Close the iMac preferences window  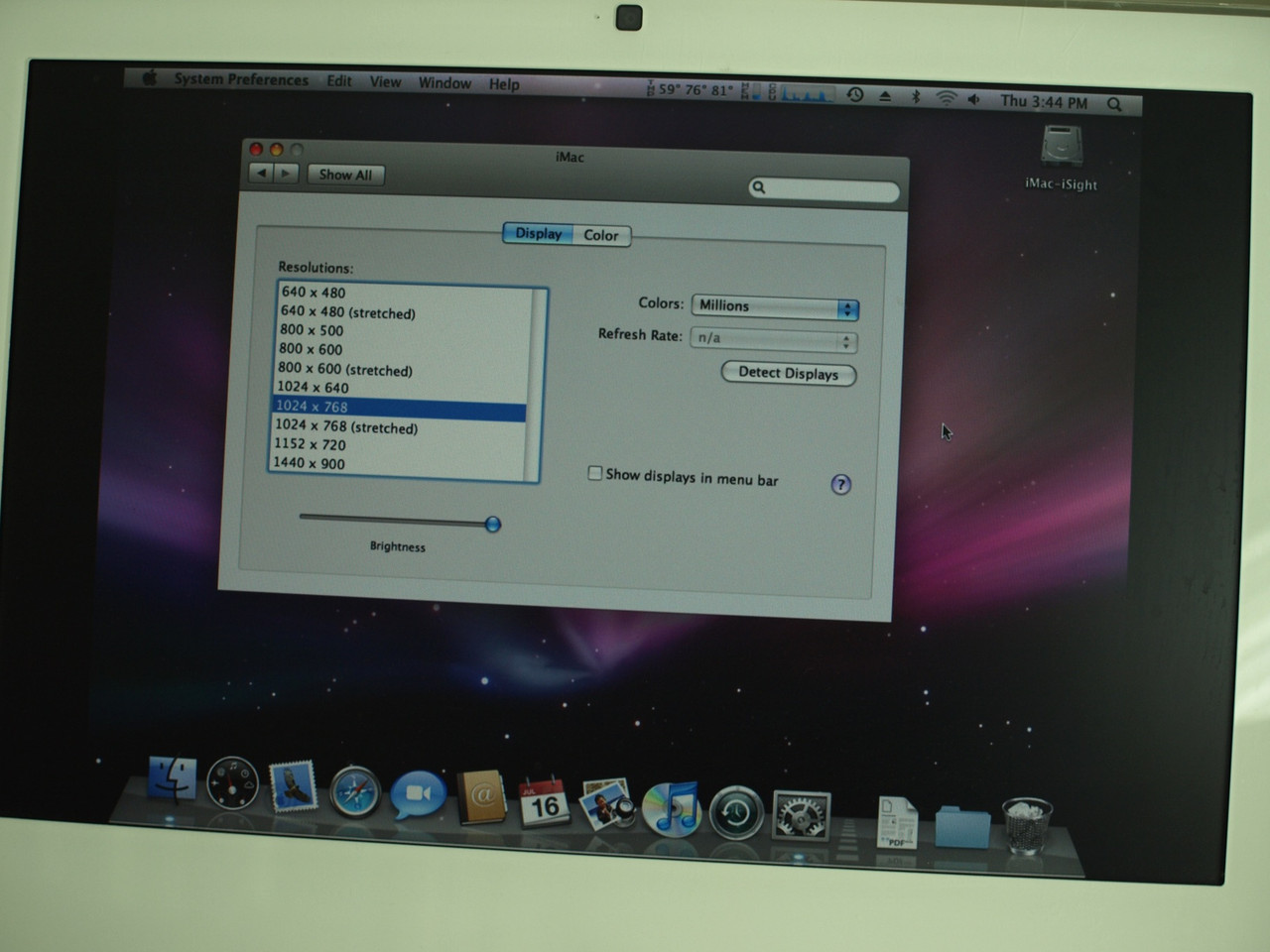256,149
